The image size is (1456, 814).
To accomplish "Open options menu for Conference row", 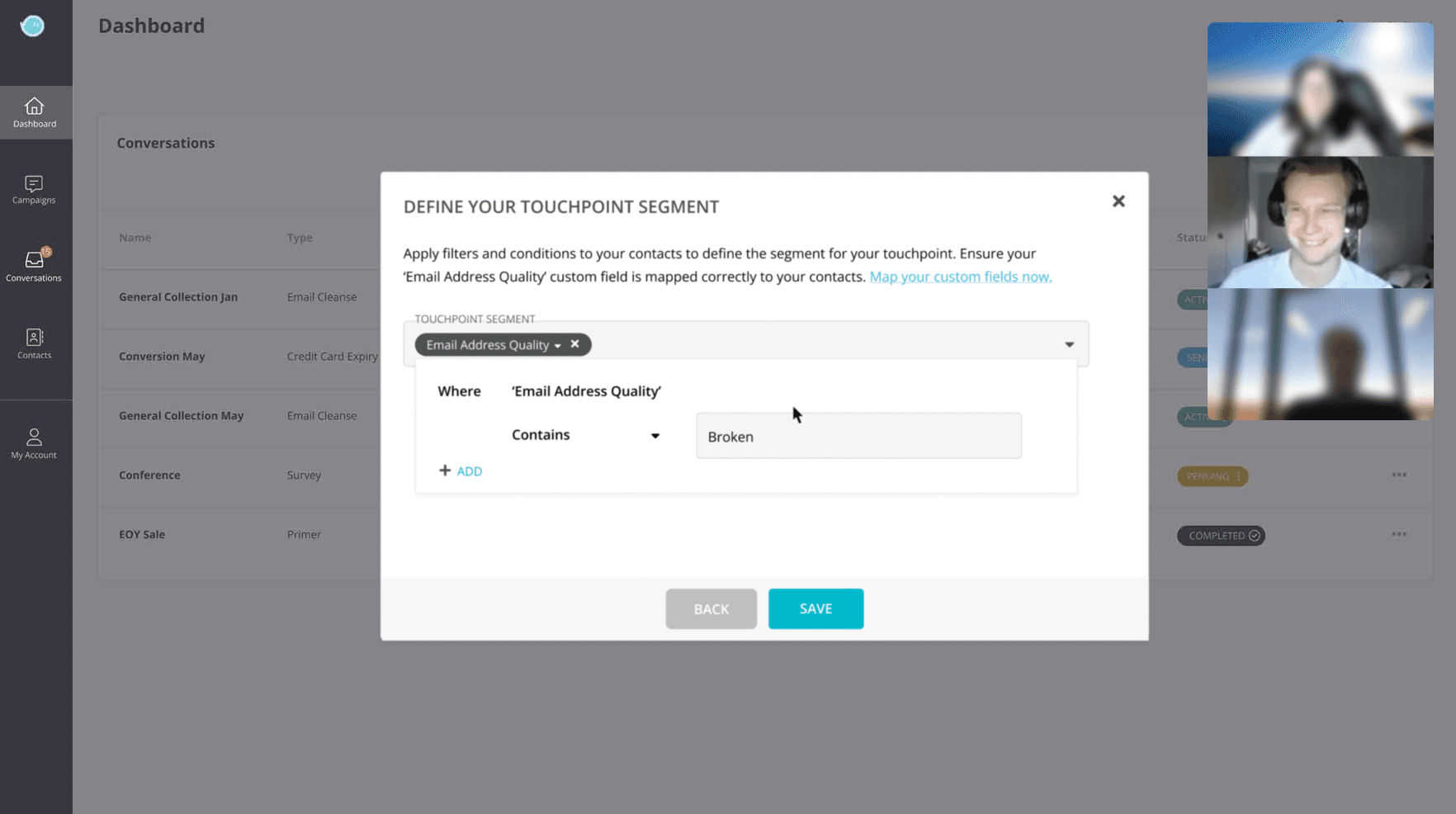I will click(x=1399, y=476).
